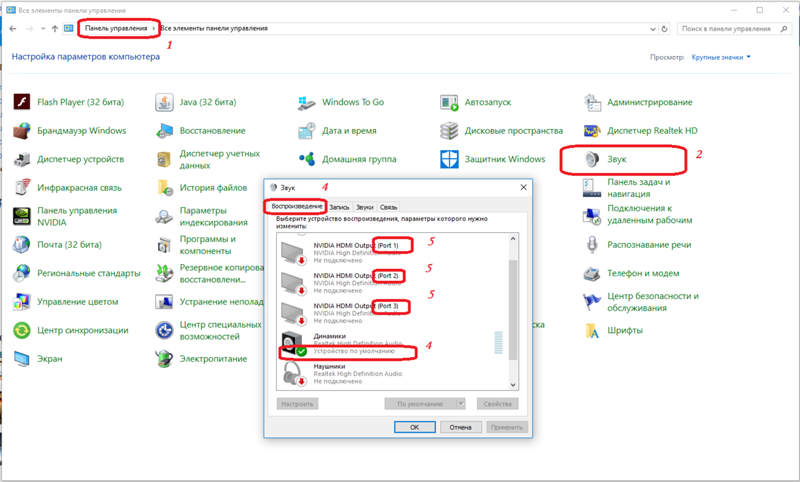Open История файлов icon
The image size is (800, 482).
pos(164,188)
